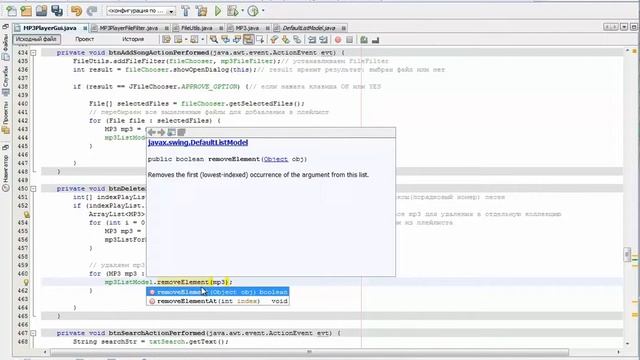Start macro recording with red circle
The width and height of the screenshot is (640, 360).
[x=338, y=40]
